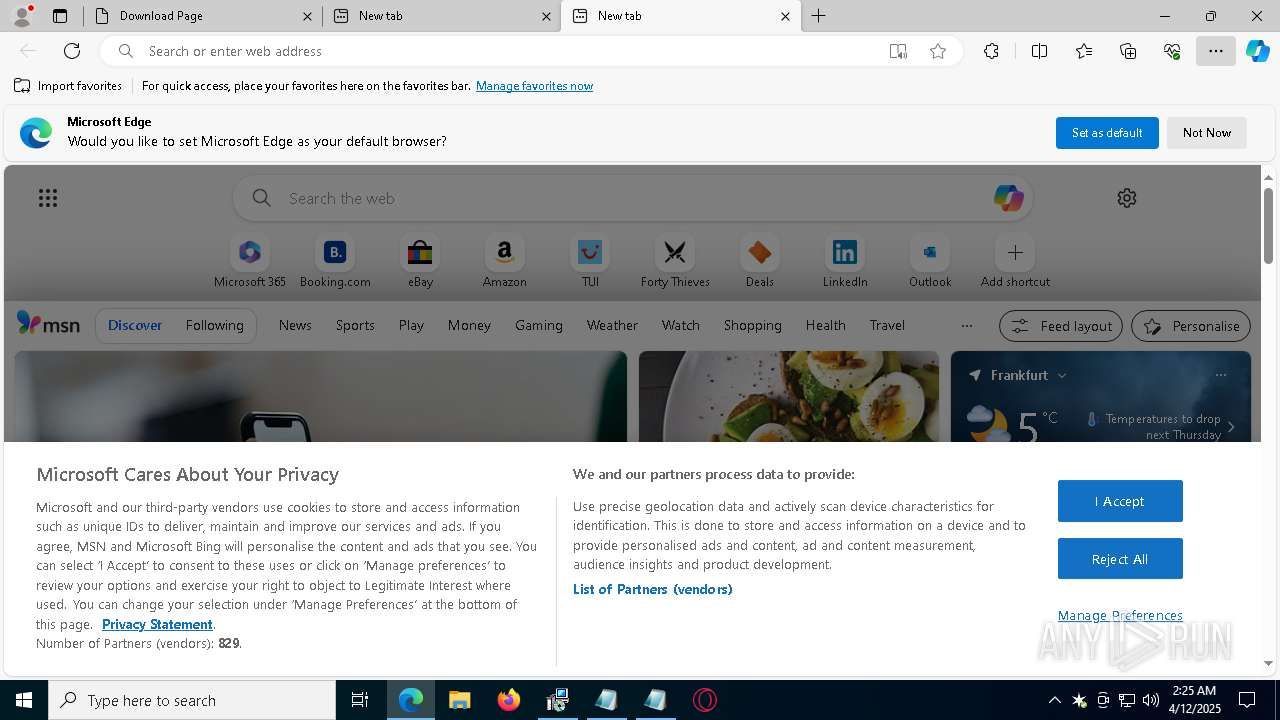Open the Copilot sidebar icon
Screen dimensions: 1280x720
click(x=1258, y=51)
